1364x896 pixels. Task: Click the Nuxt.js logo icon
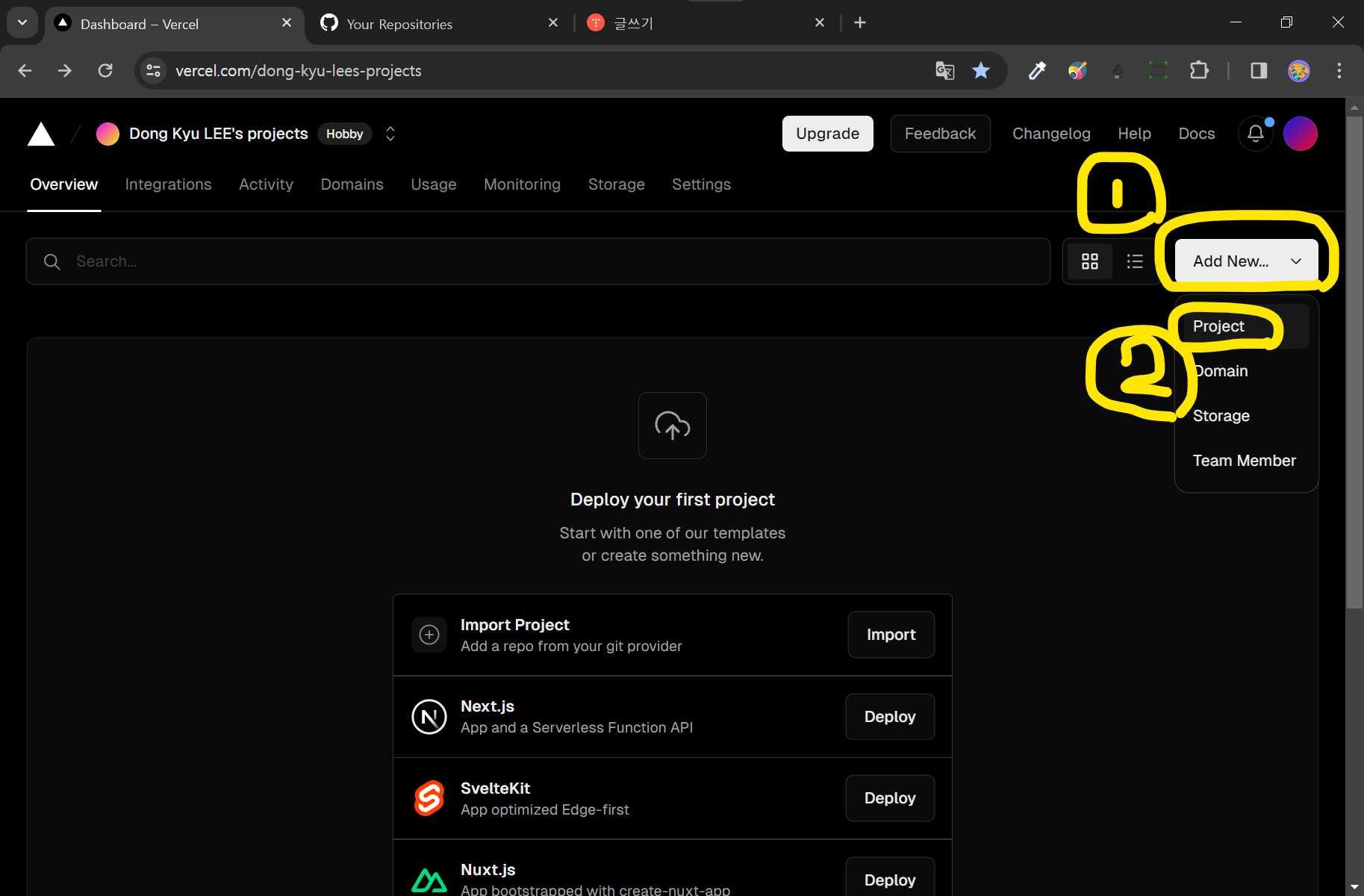[x=429, y=881]
